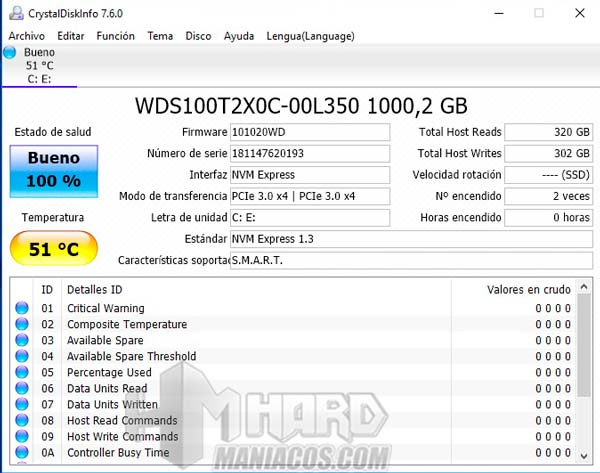Click the Valores en crudo column header
The width and height of the screenshot is (600, 473).
point(528,290)
